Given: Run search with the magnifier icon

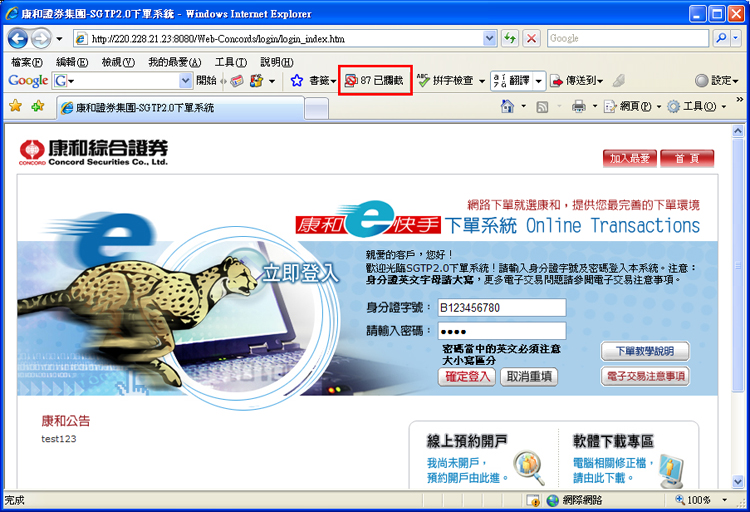Looking at the screenshot, I should click(721, 38).
